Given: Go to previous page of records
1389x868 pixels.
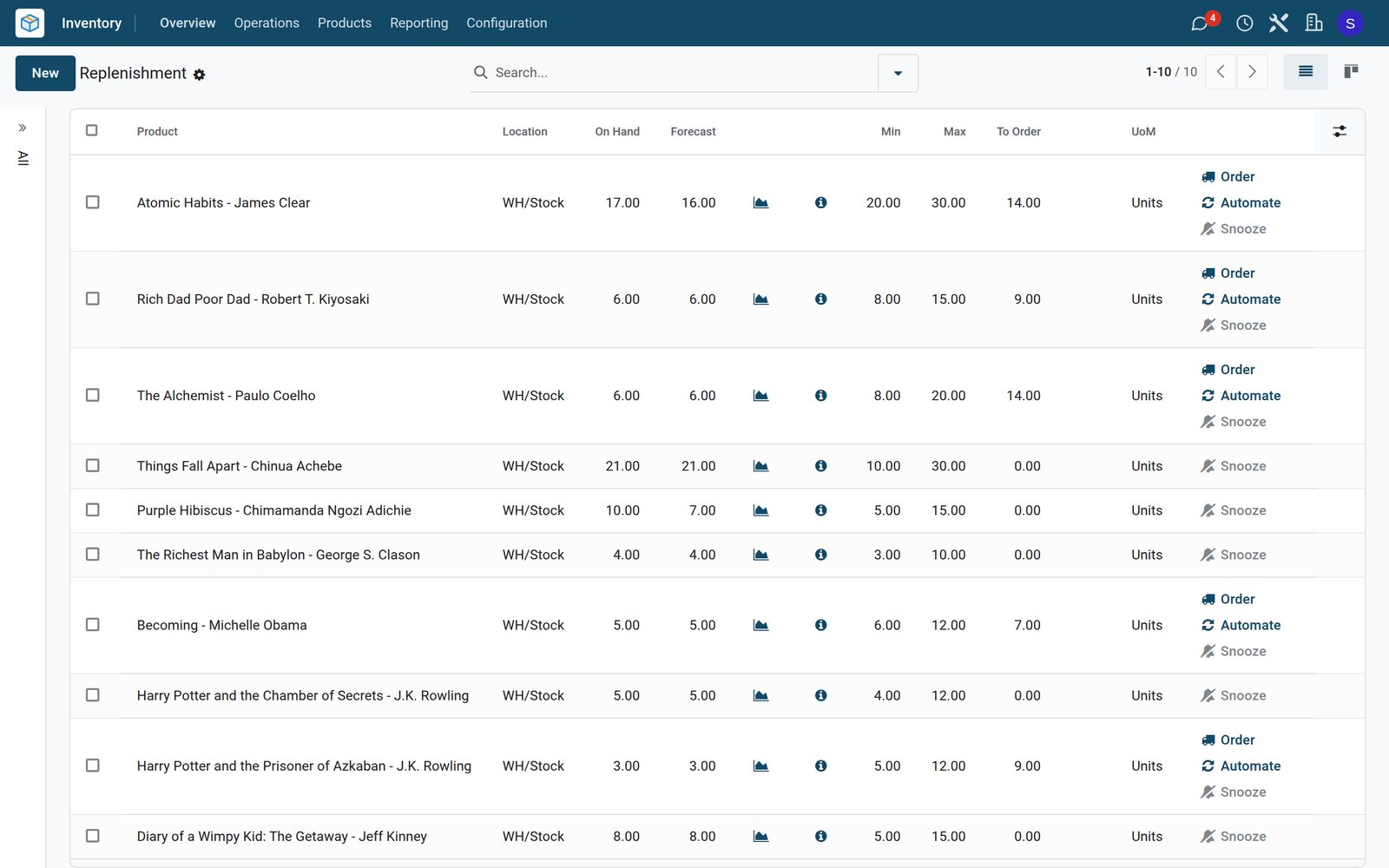Looking at the screenshot, I should tap(1221, 72).
